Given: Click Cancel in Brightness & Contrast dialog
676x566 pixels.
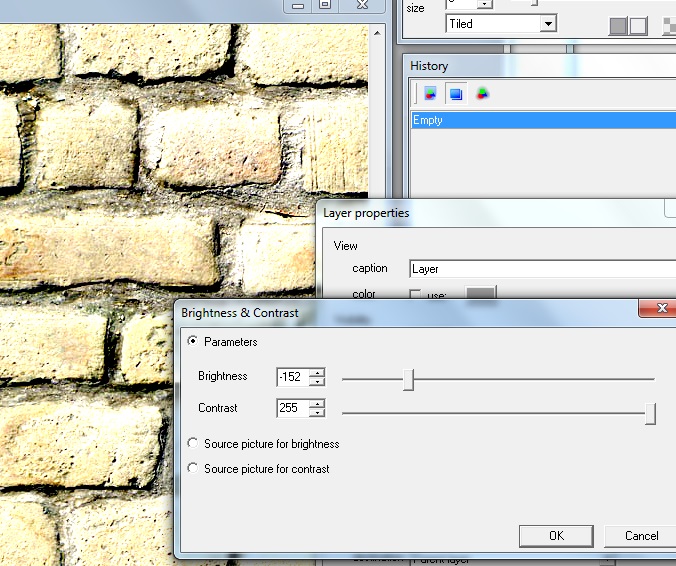Looking at the screenshot, I should tap(641, 536).
